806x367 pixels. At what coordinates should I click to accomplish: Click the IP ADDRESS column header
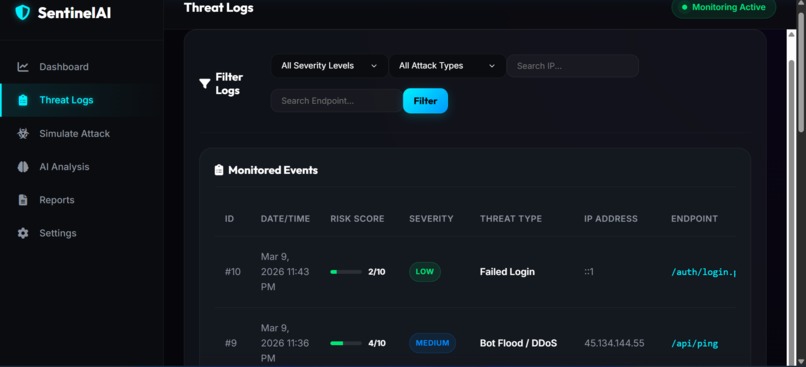[611, 218]
